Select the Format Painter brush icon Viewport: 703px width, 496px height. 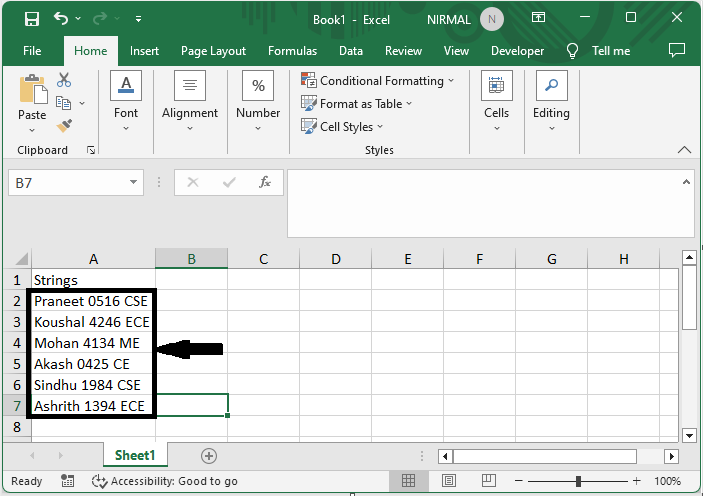[64, 126]
